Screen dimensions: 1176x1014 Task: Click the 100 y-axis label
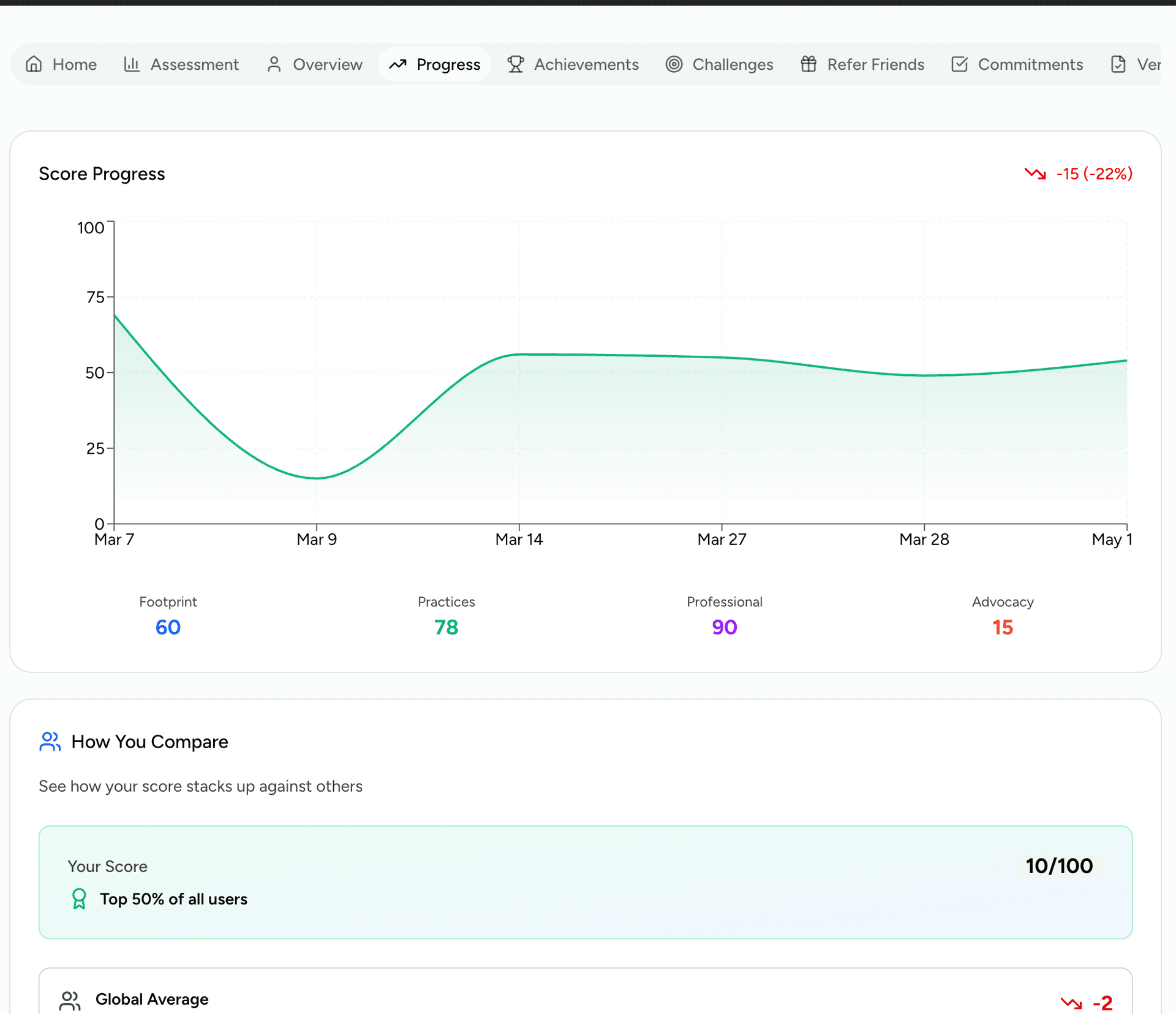(91, 228)
